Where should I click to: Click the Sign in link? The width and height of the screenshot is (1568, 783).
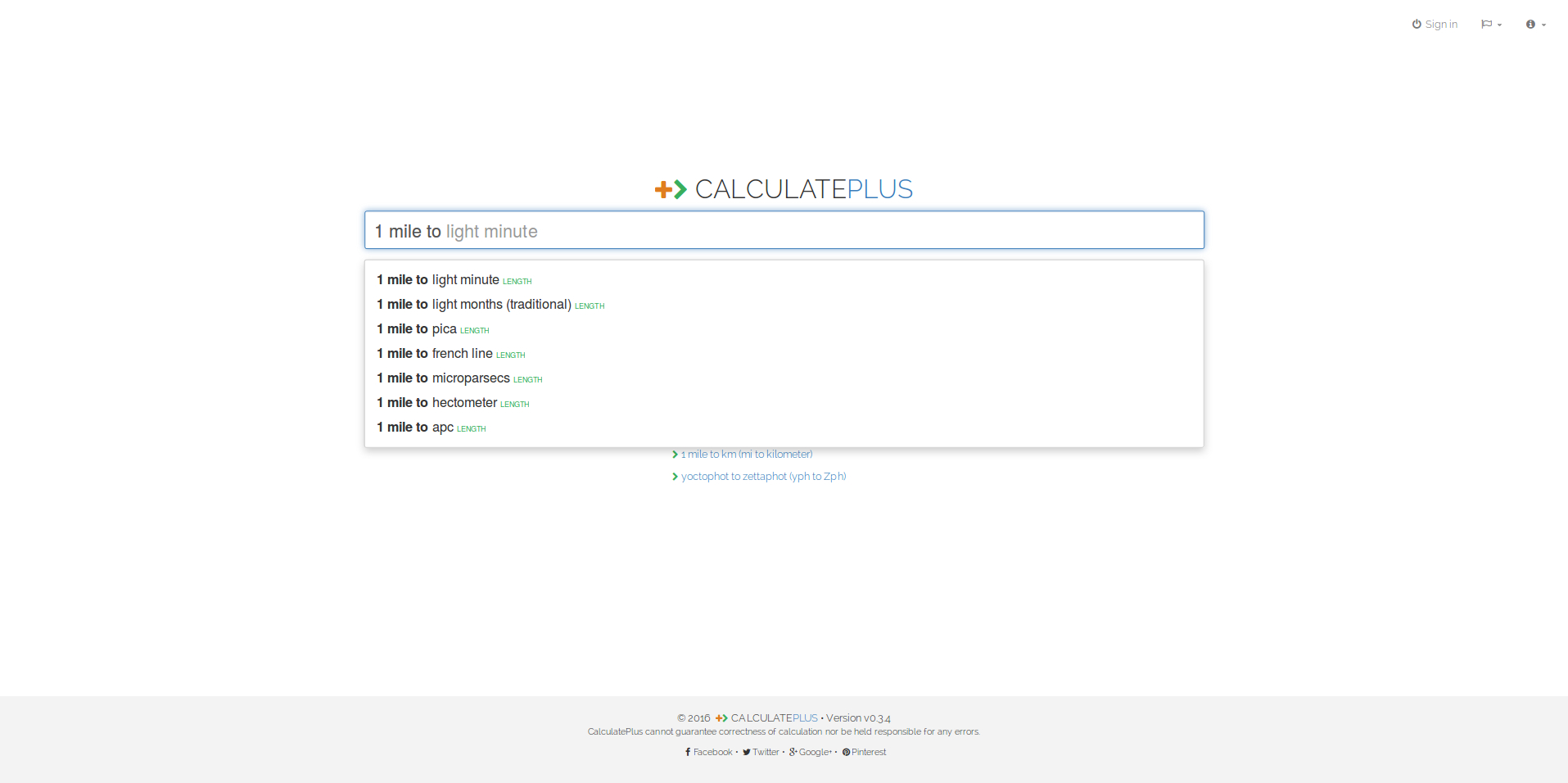click(x=1435, y=25)
